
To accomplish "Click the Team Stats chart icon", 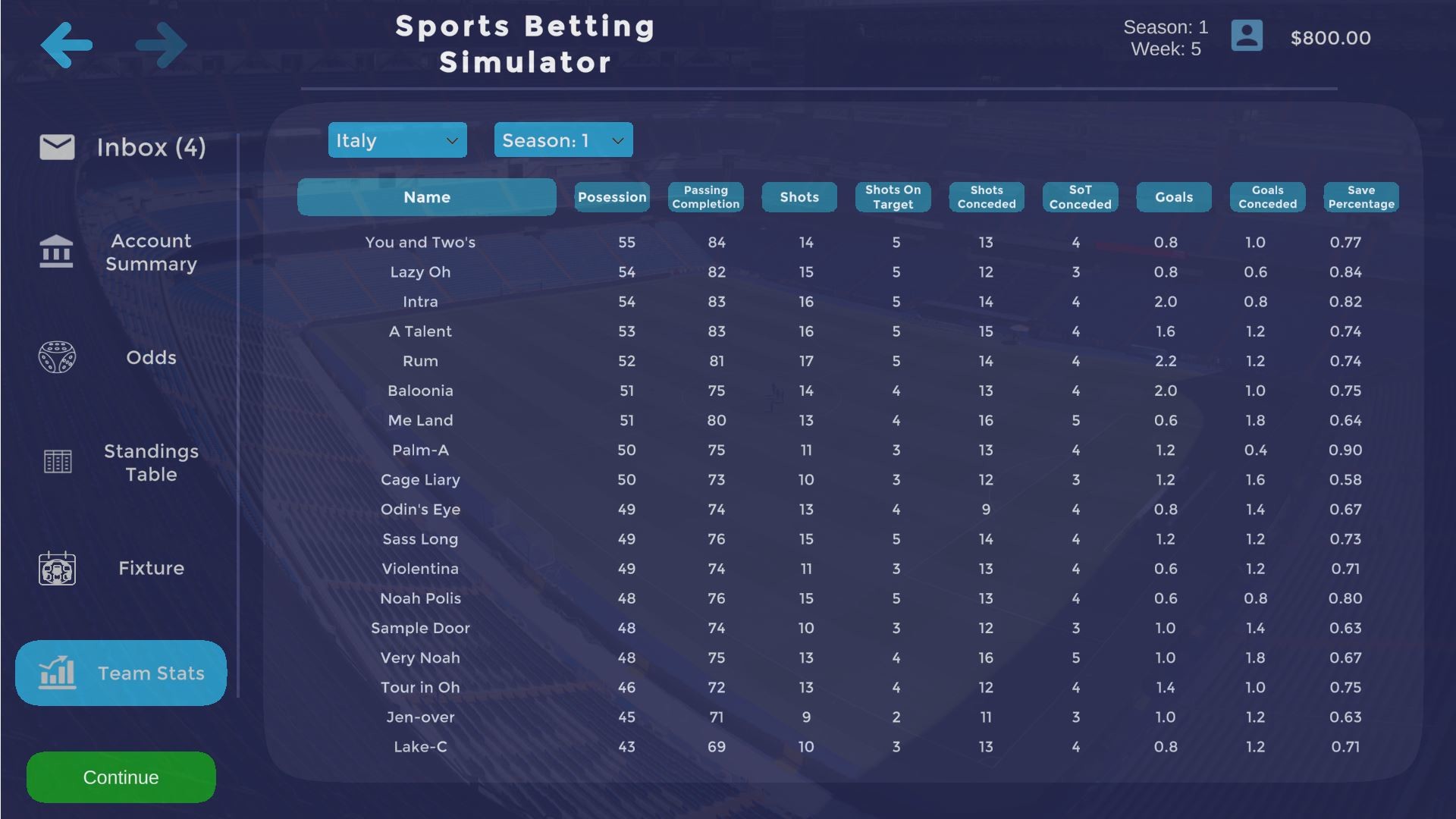I will 57,673.
